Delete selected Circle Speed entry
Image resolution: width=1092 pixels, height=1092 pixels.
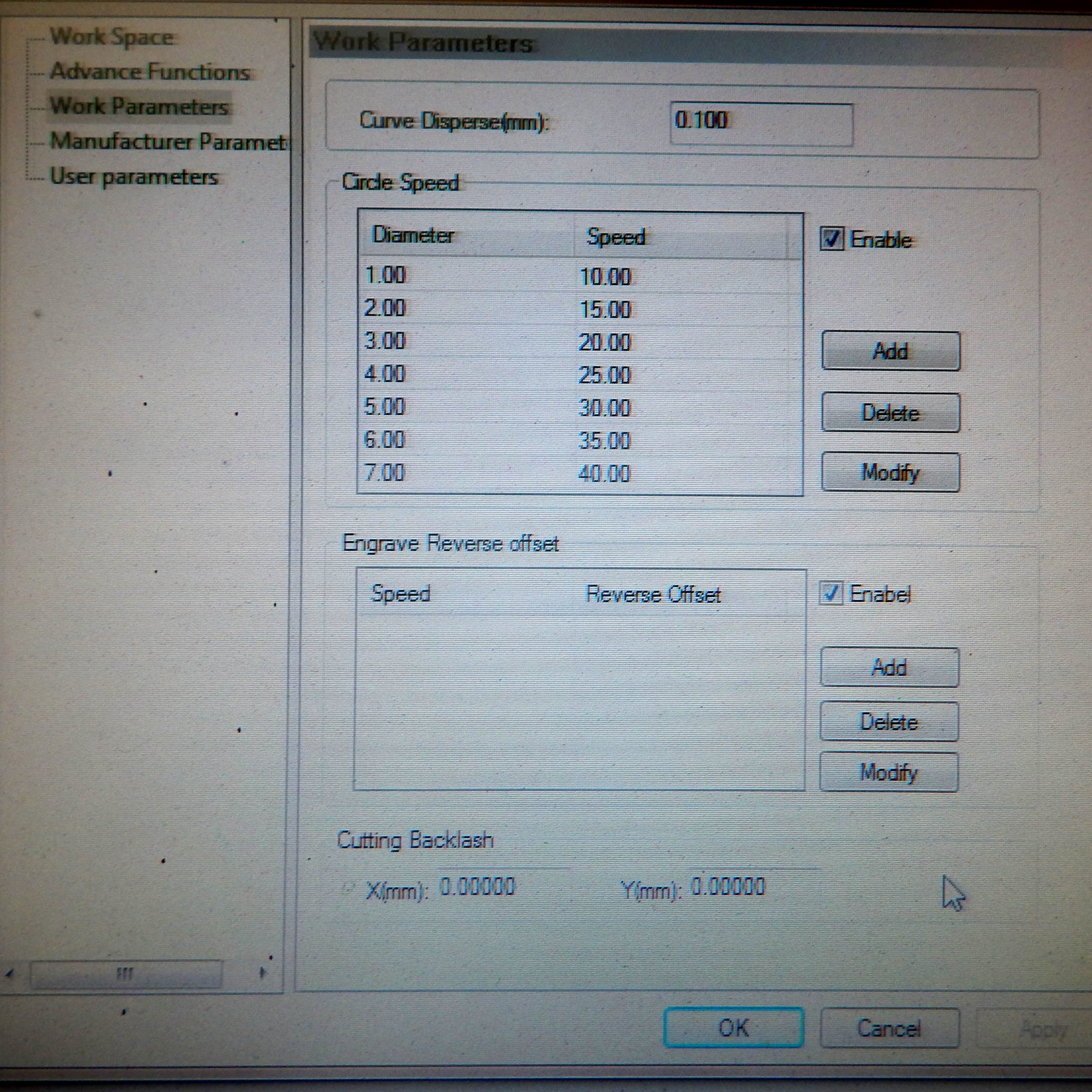(x=890, y=413)
